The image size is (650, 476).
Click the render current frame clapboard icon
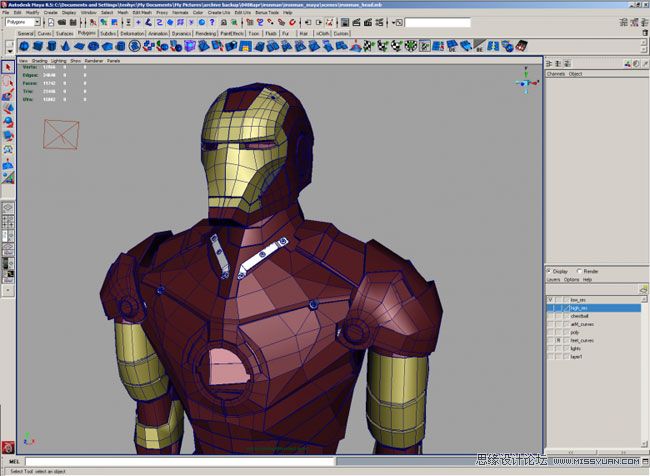point(357,22)
